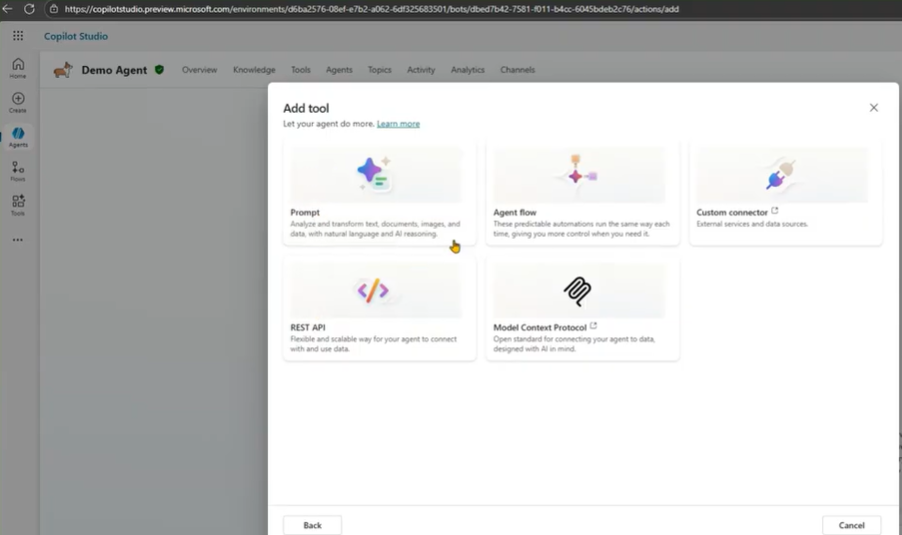This screenshot has height=535, width=902.
Task: Open Tools in the left sidebar
Action: pos(18,204)
